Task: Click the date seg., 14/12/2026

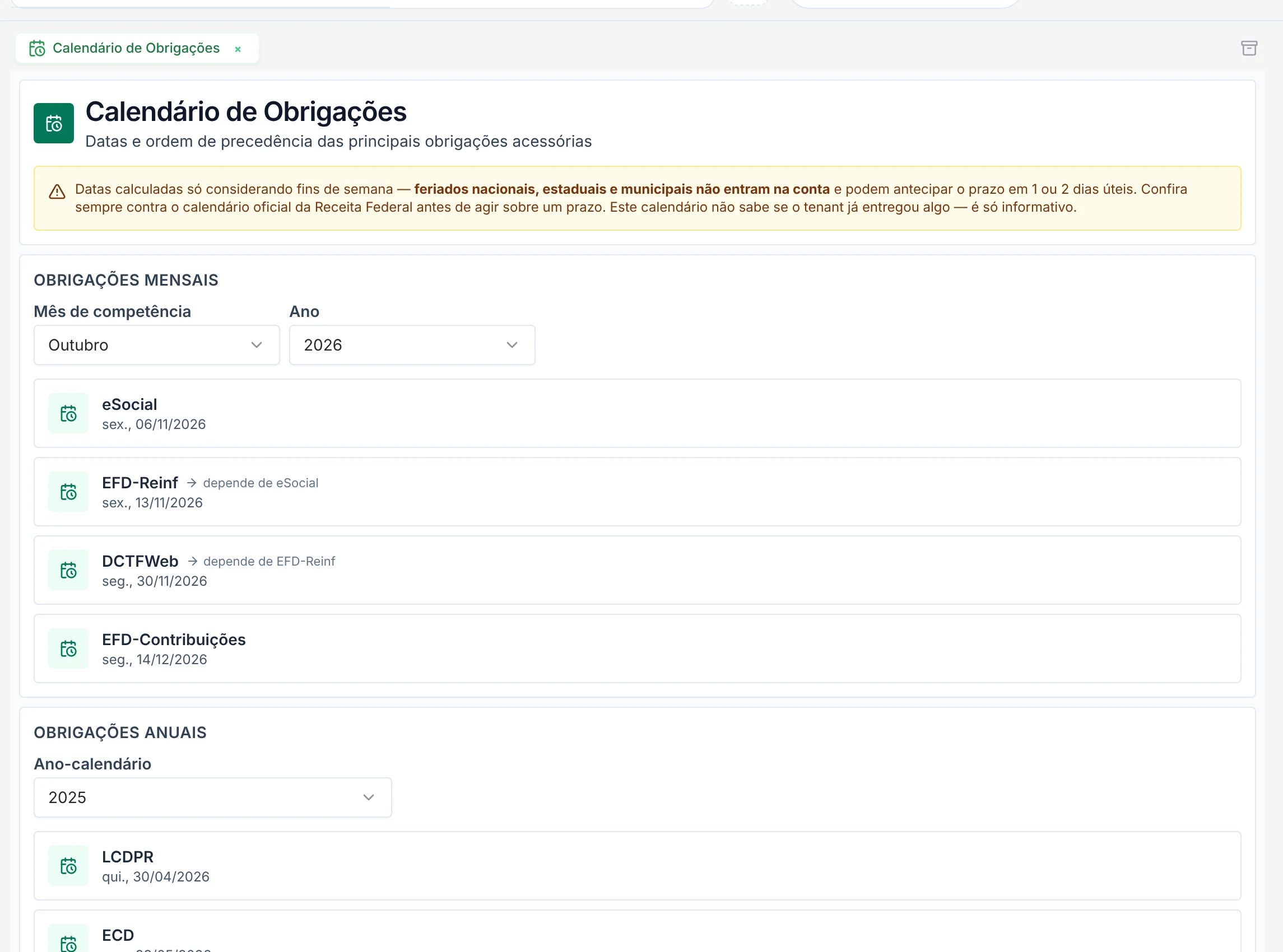Action: pos(155,660)
